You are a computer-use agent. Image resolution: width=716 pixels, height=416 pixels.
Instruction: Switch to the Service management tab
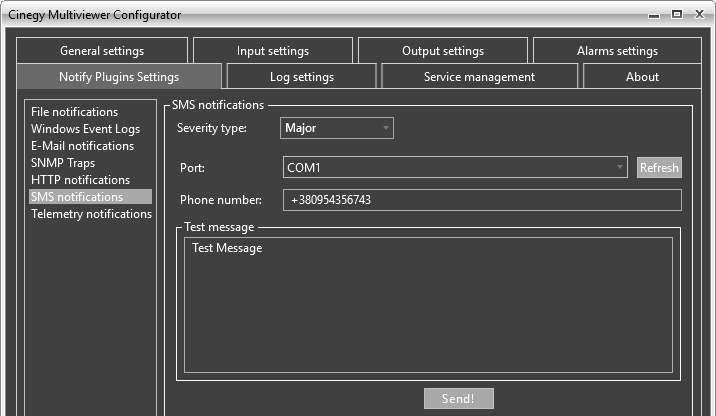tap(479, 77)
